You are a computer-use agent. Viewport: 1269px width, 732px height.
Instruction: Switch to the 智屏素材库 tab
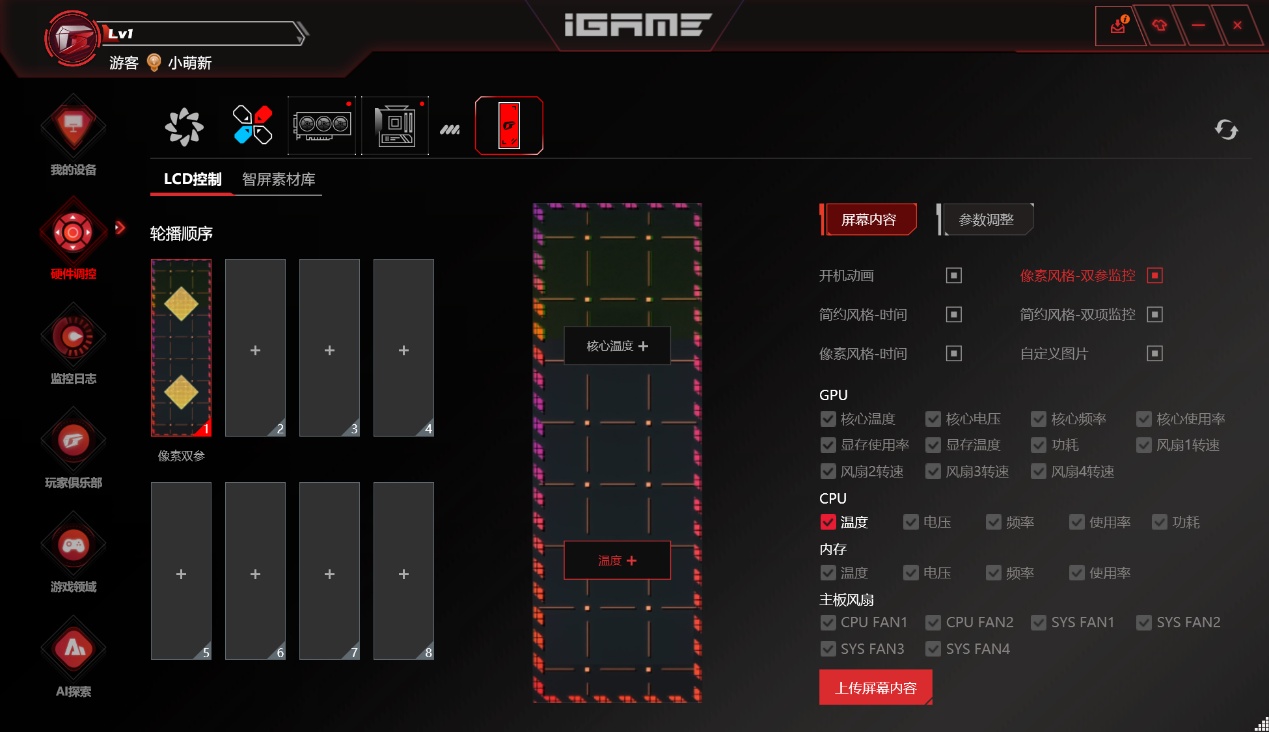click(278, 180)
